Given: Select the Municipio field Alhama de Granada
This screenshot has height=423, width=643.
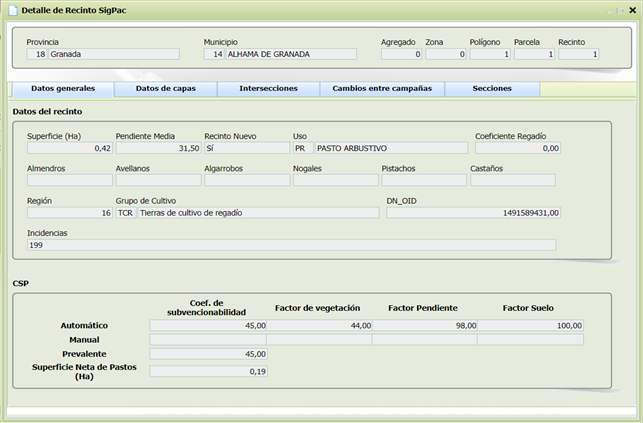Looking at the screenshot, I should pyautogui.click(x=290, y=54).
